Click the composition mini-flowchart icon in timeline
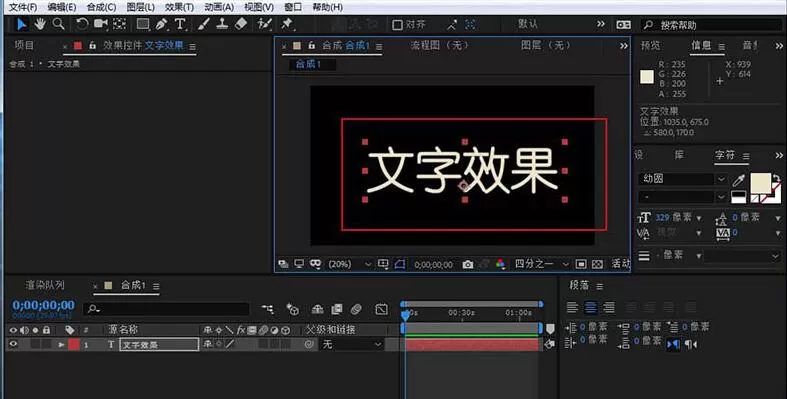The image size is (787, 399). click(268, 309)
